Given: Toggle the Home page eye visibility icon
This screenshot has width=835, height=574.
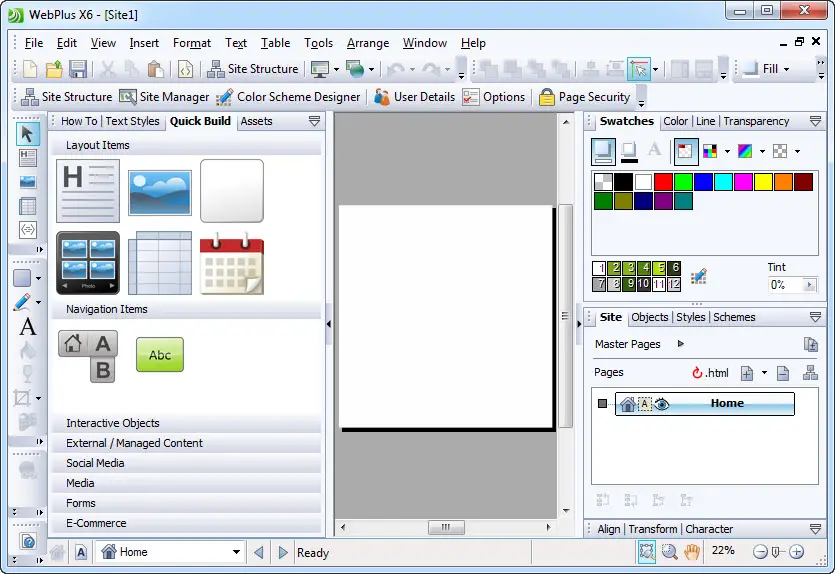Looking at the screenshot, I should click(661, 404).
